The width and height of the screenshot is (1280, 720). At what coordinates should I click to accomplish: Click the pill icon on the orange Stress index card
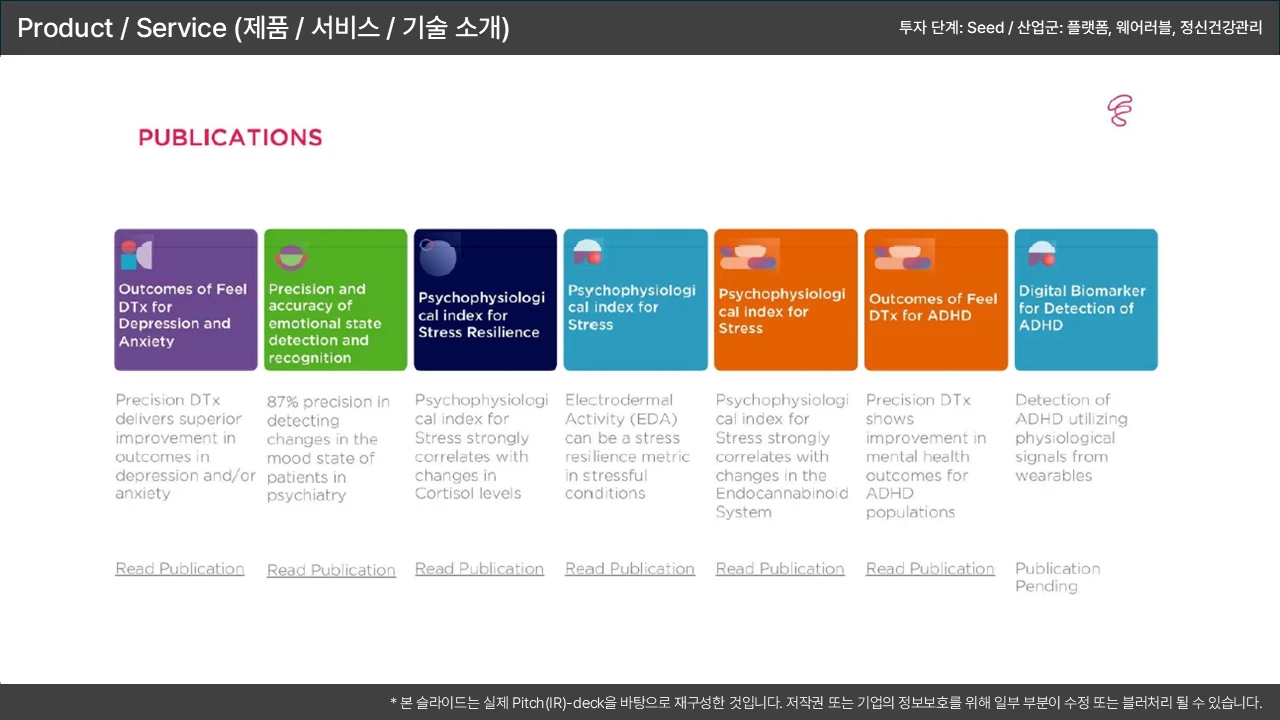pyautogui.click(x=749, y=257)
